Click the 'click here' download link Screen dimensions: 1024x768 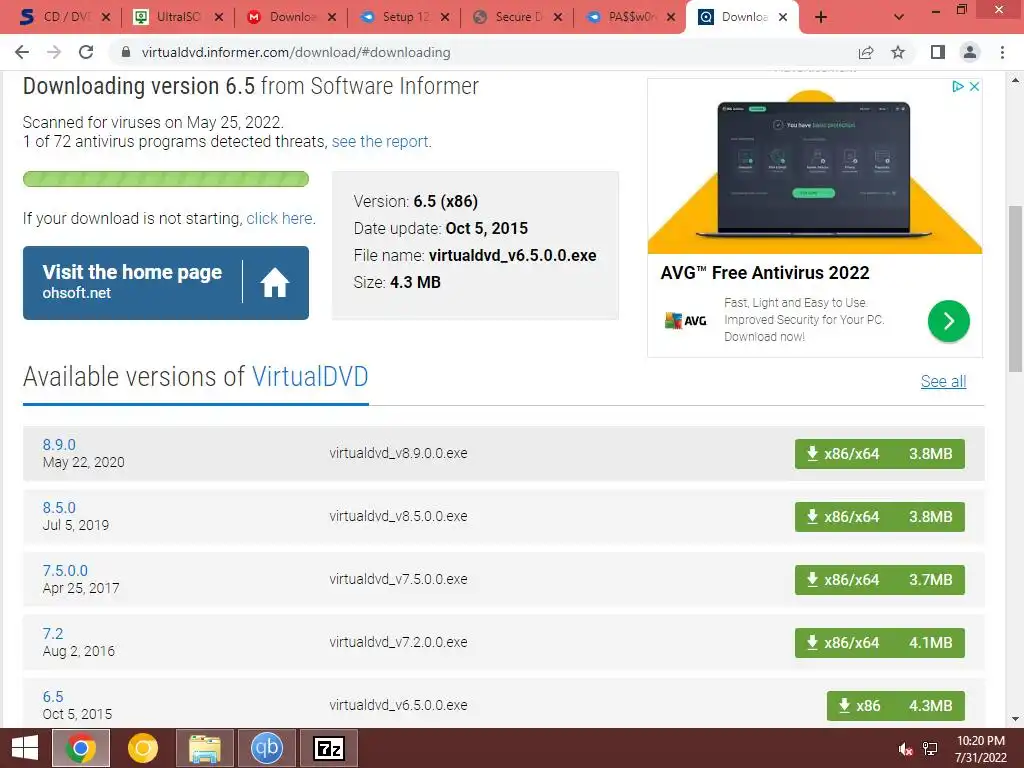coord(279,218)
